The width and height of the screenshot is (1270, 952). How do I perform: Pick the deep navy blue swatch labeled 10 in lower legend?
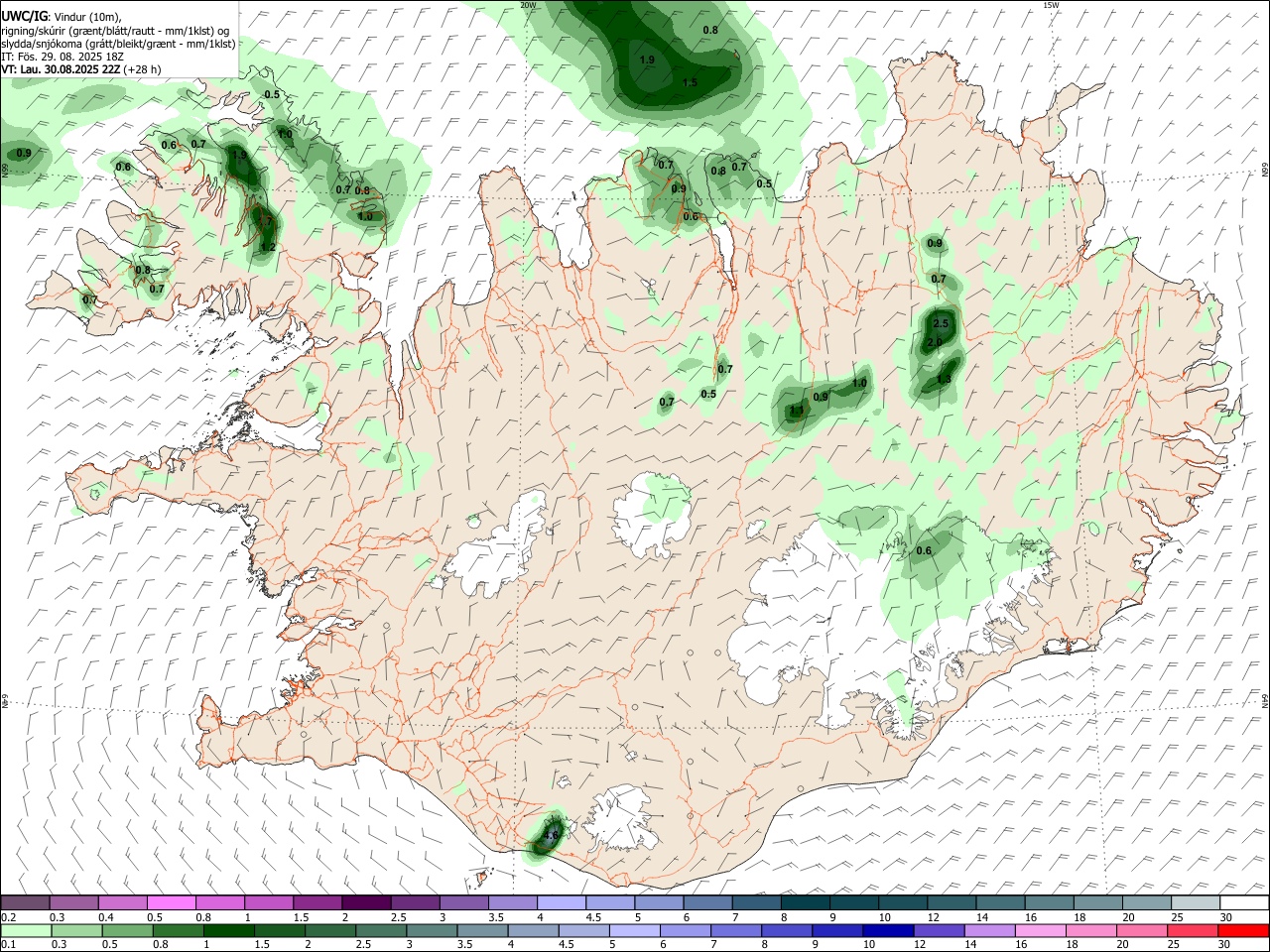click(889, 931)
